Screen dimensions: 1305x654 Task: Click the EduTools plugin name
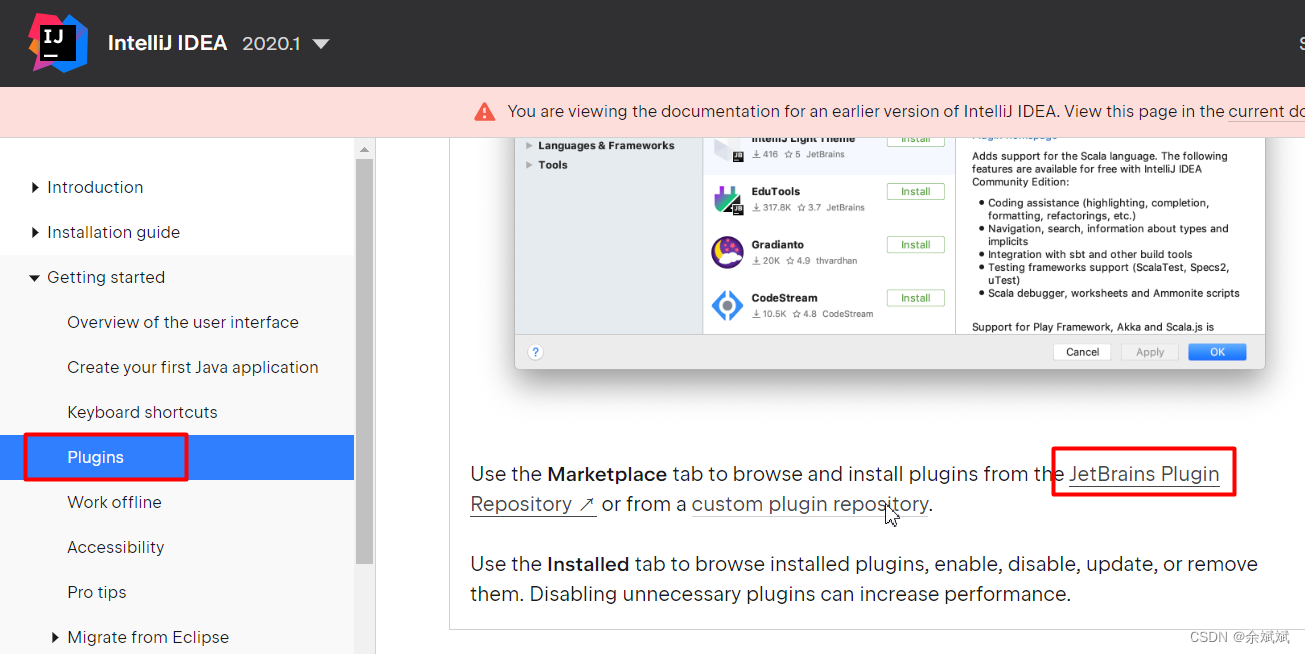[776, 191]
